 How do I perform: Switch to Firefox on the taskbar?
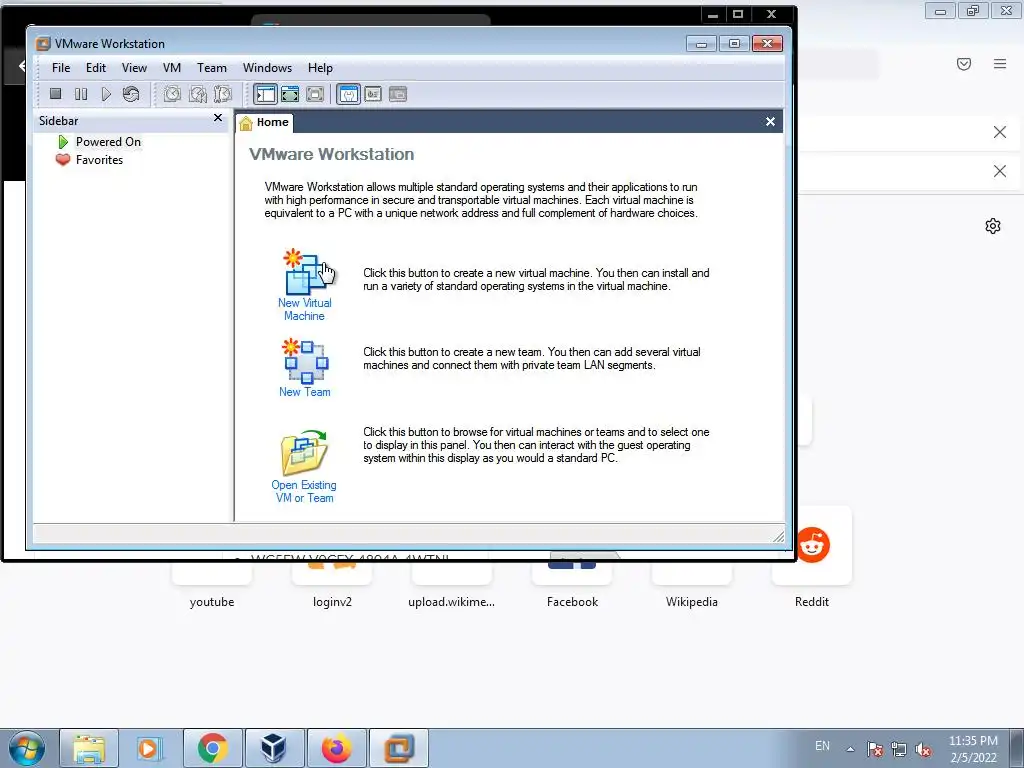336,748
